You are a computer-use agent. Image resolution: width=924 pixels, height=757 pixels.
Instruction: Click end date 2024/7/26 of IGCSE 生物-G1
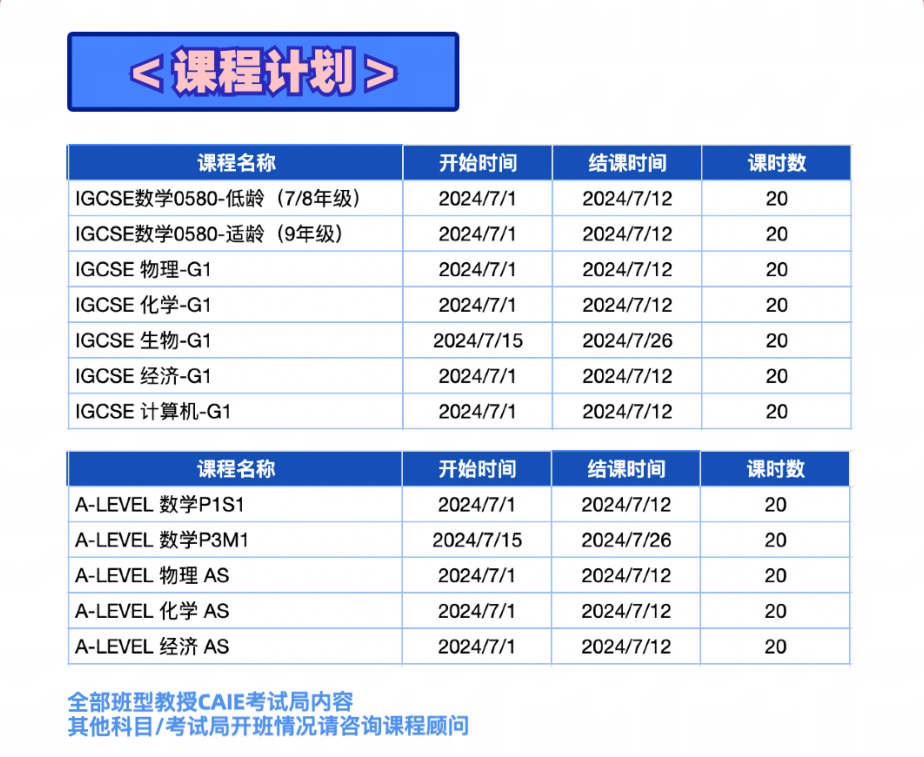(x=627, y=341)
